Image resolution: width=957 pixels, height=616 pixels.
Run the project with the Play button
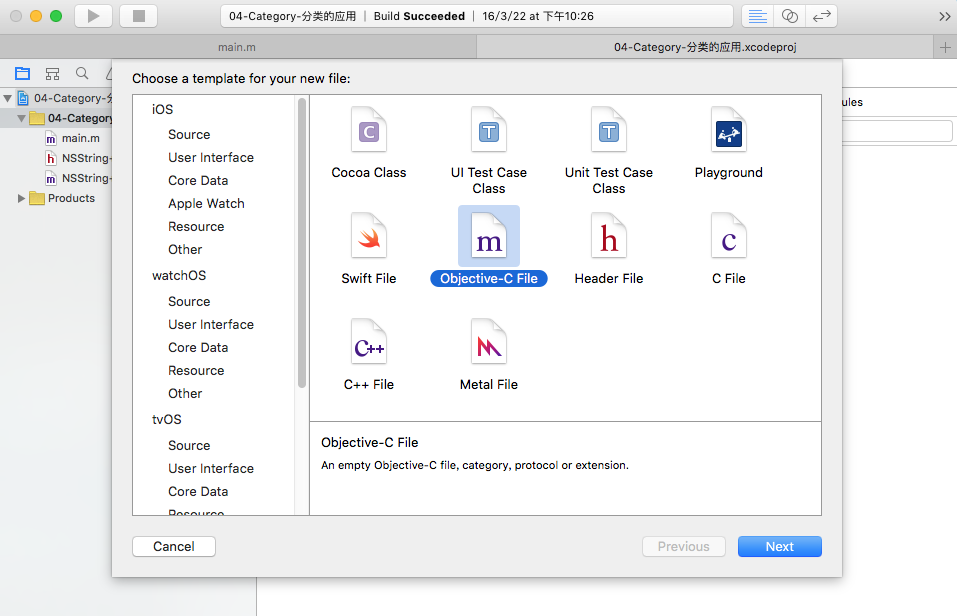pos(93,16)
